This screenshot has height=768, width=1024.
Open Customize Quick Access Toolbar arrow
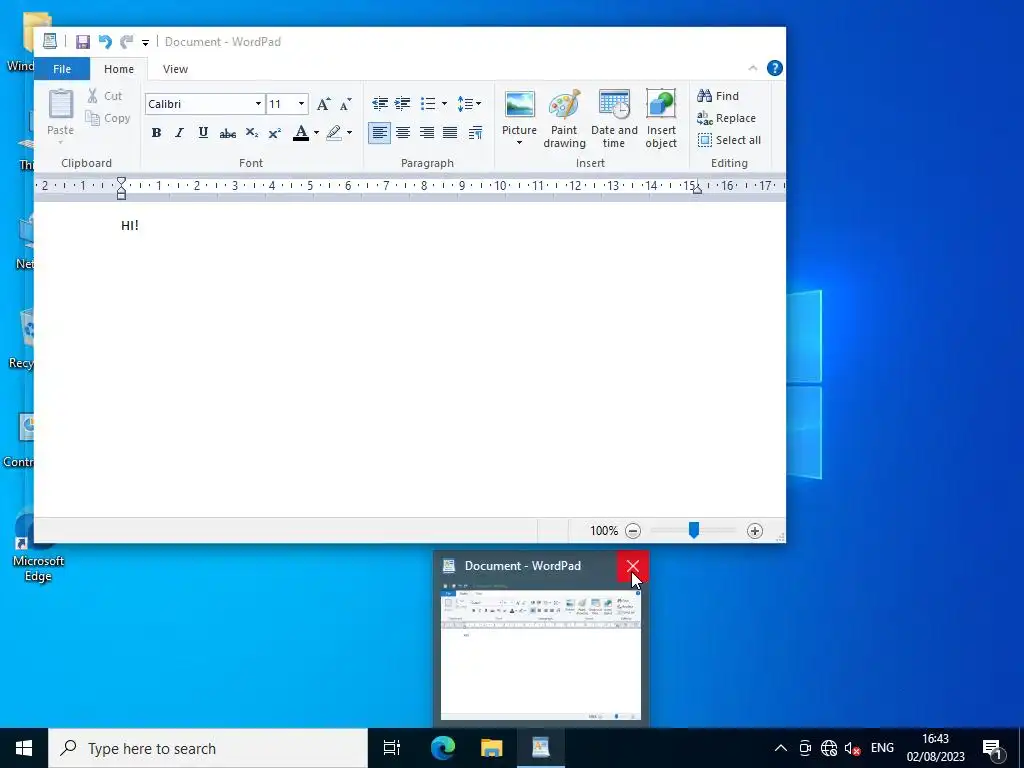tap(146, 42)
